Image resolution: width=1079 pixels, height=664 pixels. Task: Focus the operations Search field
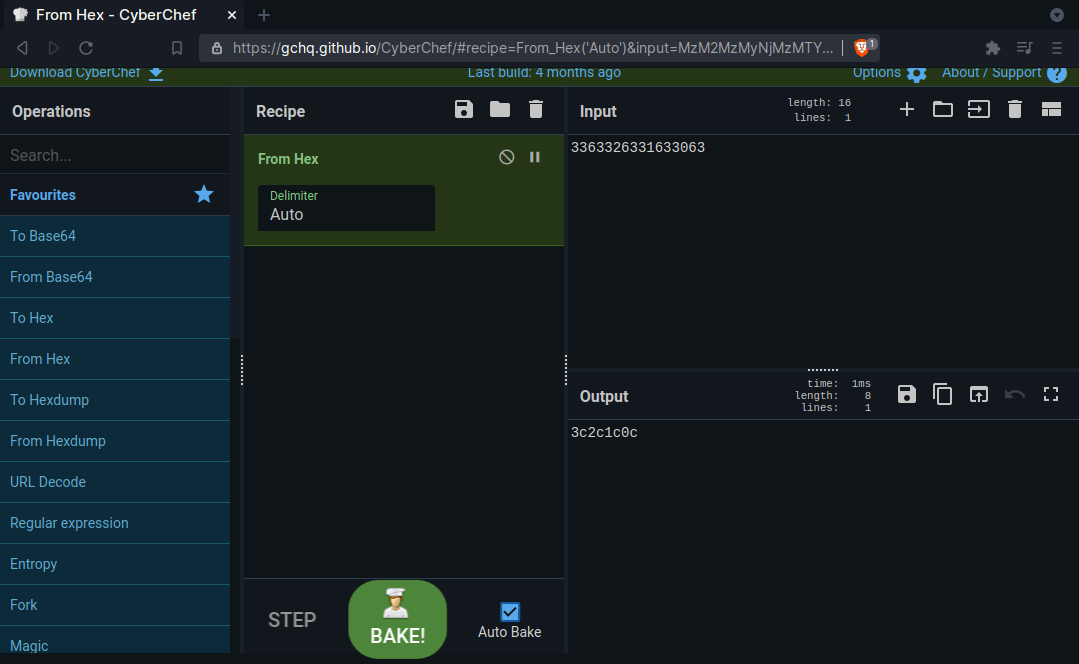[115, 156]
